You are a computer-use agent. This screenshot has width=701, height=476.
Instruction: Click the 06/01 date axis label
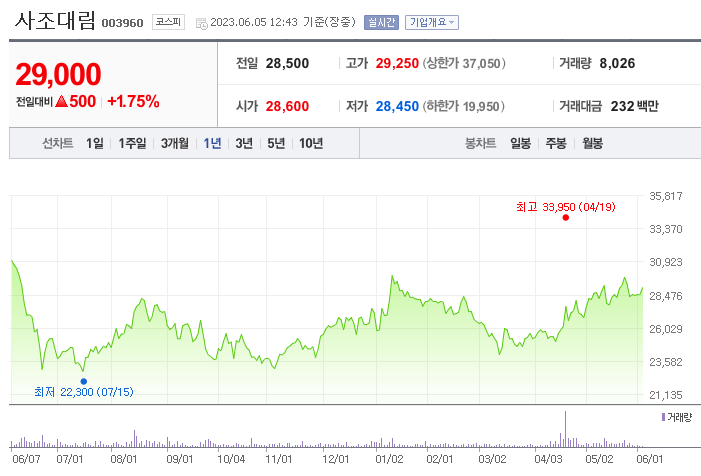point(649,459)
